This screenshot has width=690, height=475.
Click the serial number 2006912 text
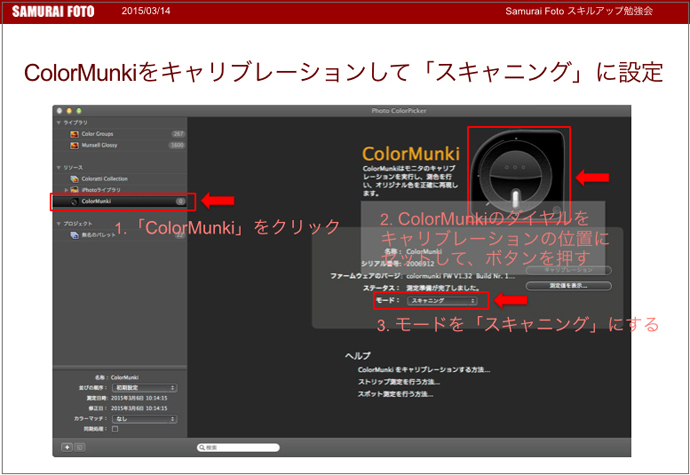coord(420,264)
